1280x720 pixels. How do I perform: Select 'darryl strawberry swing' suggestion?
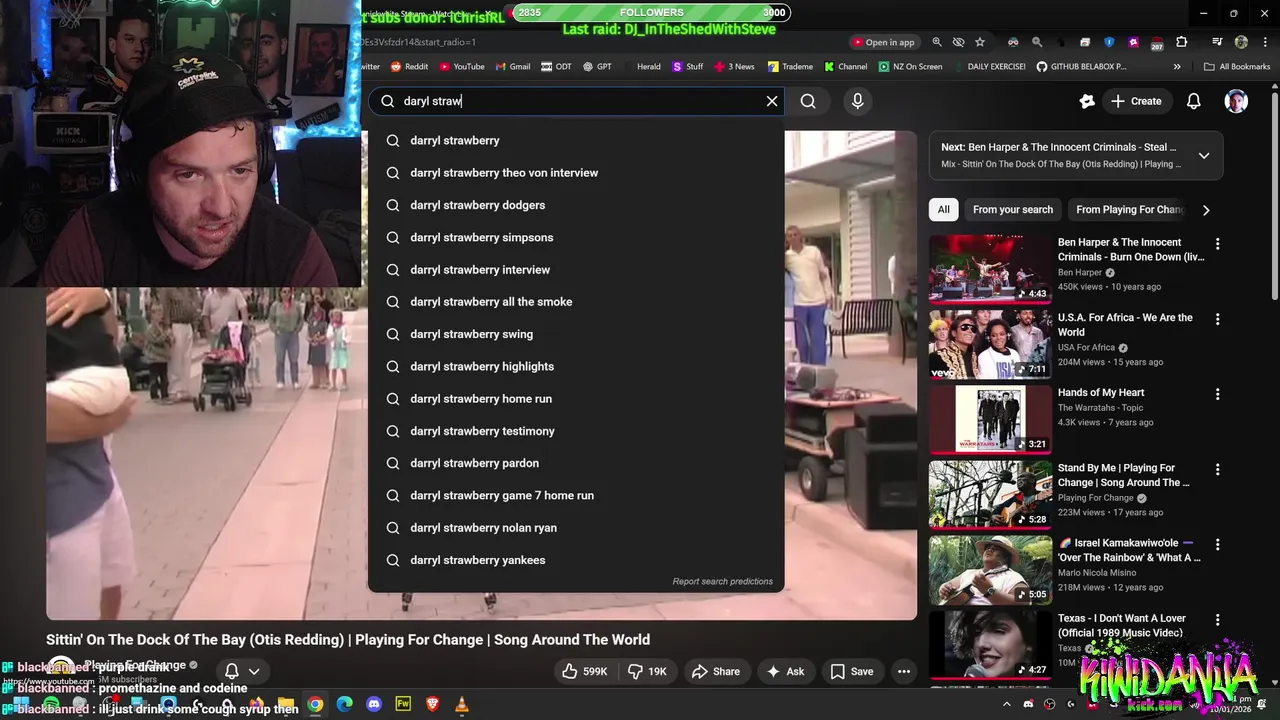576,334
